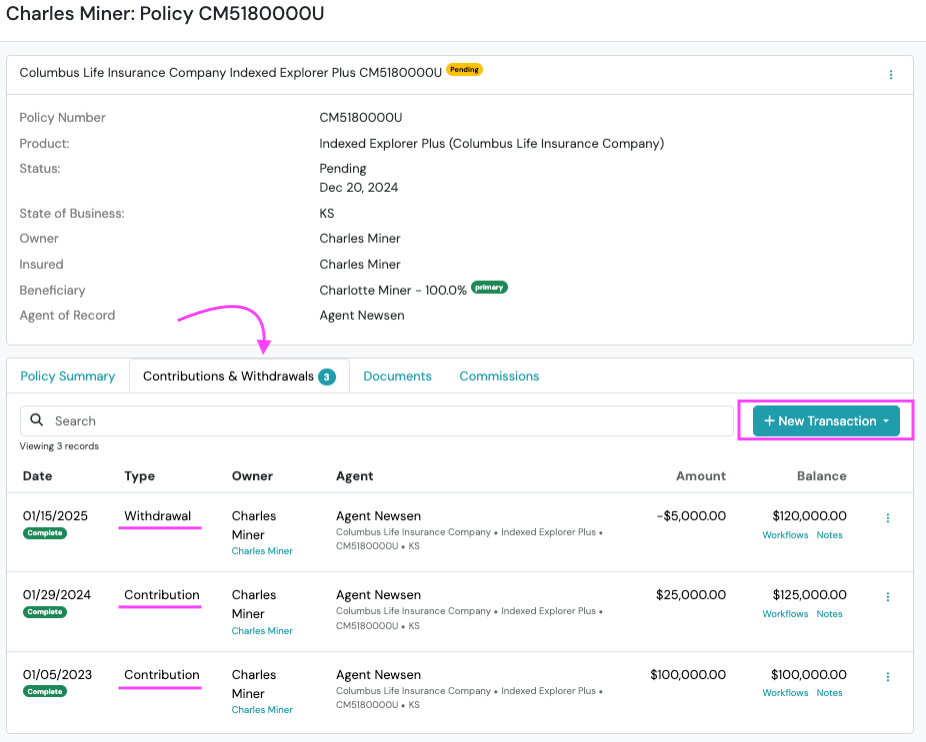Open Charles Miner link in Withdrawal row
The image size is (926, 742).
[262, 551]
